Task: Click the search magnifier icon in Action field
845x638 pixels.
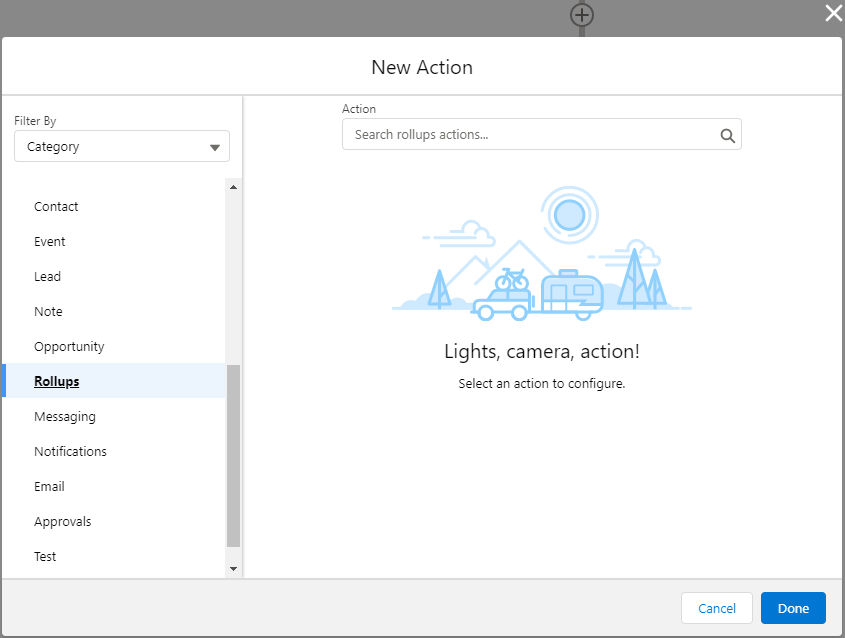Action: (728, 136)
